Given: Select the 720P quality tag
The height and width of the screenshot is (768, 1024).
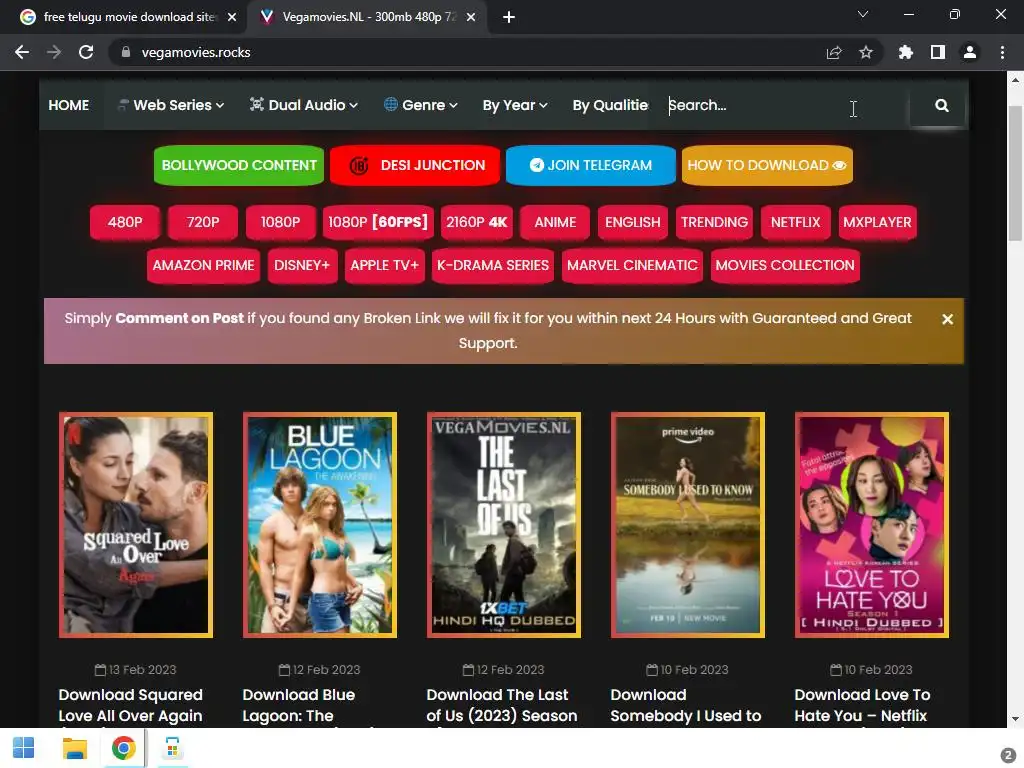Looking at the screenshot, I should pos(202,222).
